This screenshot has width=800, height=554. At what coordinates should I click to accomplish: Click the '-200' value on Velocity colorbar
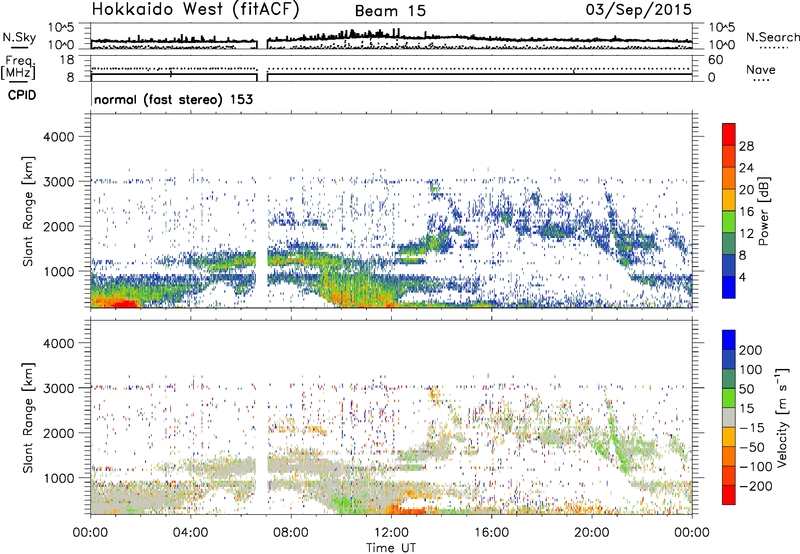click(x=755, y=486)
